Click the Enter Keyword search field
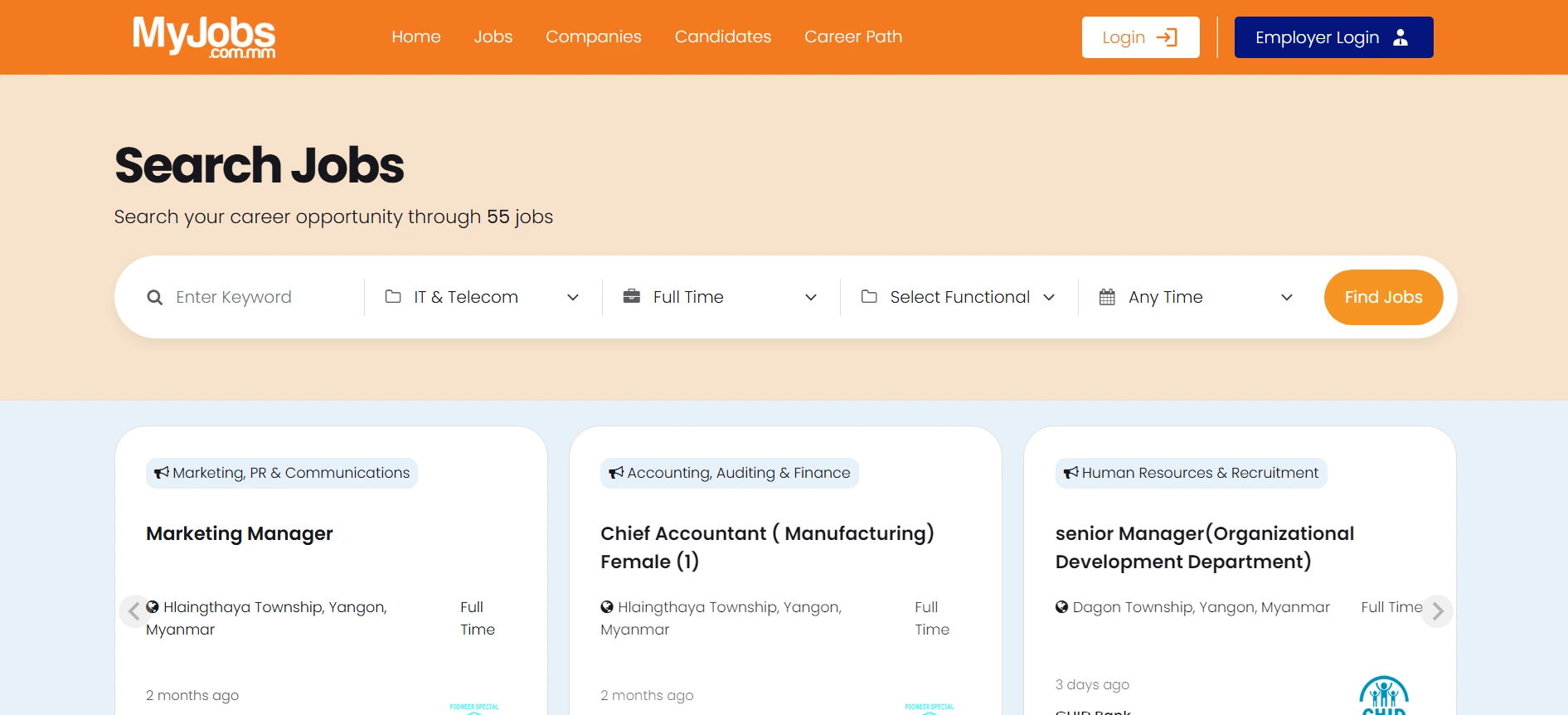Image resolution: width=1568 pixels, height=715 pixels. click(x=261, y=297)
